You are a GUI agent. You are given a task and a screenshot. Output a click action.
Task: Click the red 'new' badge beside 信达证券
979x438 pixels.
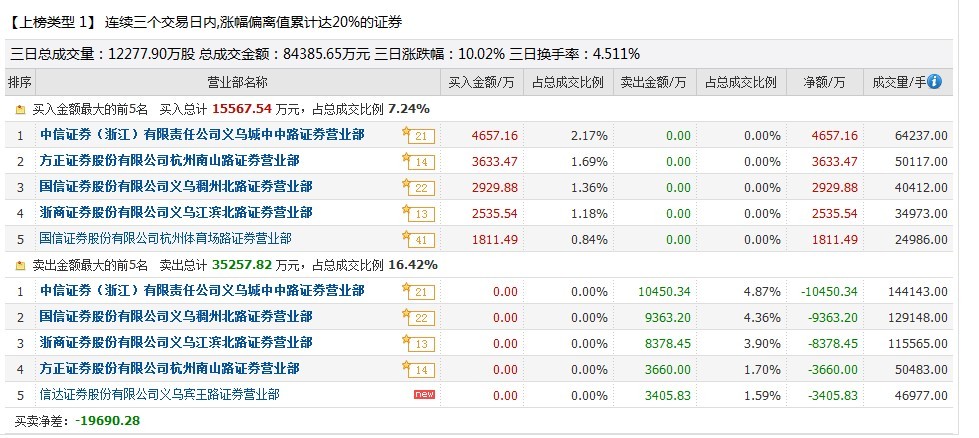coord(424,395)
